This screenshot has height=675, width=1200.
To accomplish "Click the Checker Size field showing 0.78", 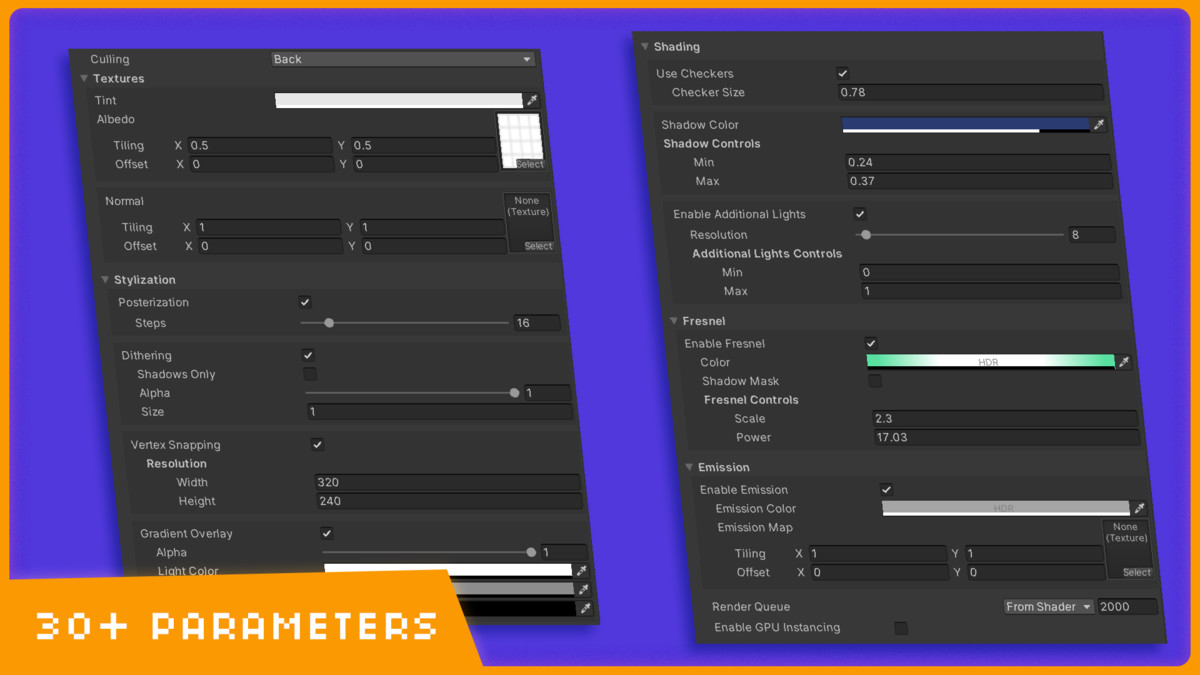I will (971, 92).
